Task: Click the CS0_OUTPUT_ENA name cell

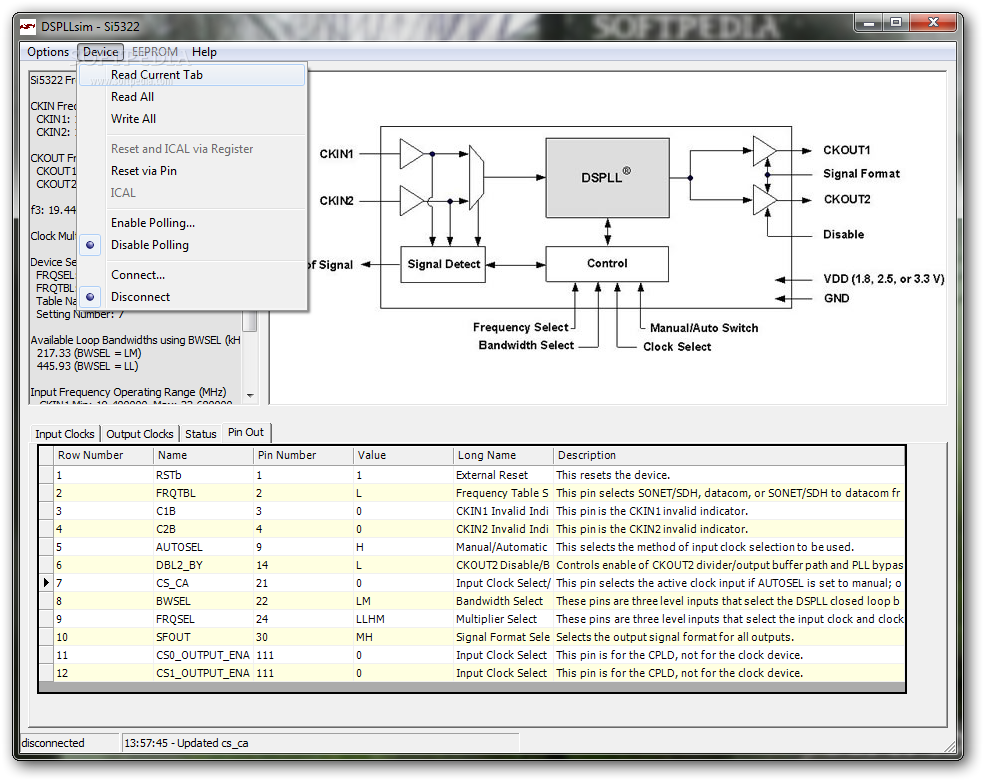Action: [204, 655]
